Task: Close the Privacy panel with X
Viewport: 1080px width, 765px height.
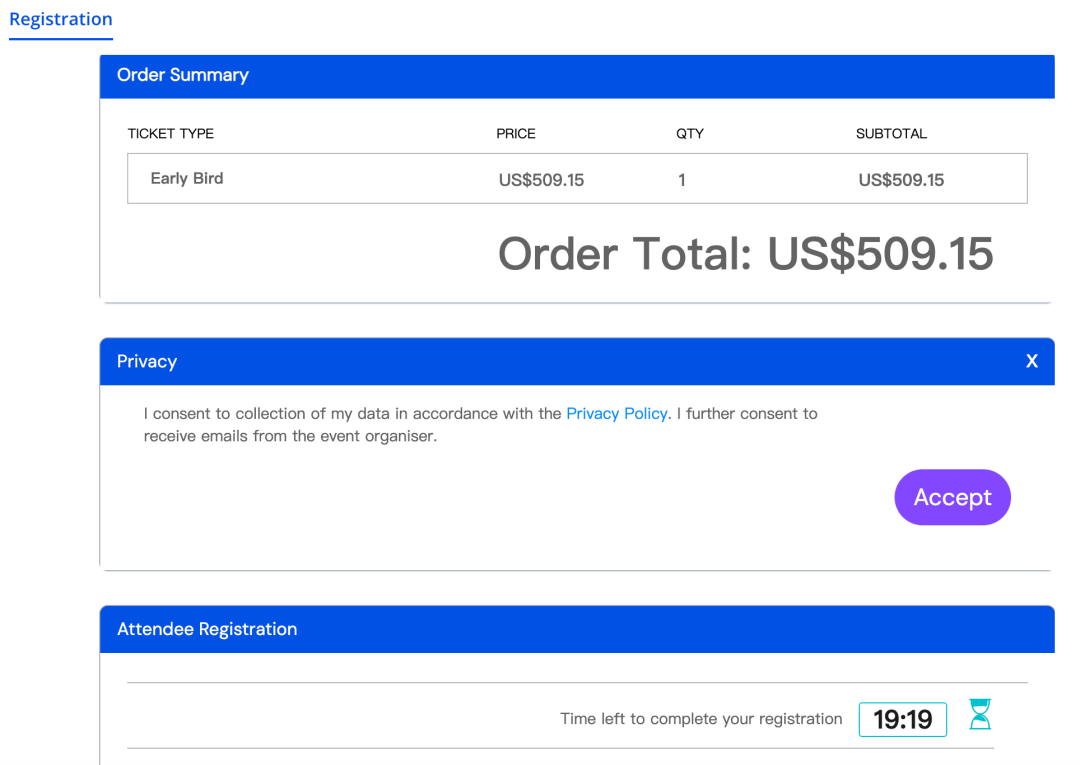Action: [x=1032, y=361]
